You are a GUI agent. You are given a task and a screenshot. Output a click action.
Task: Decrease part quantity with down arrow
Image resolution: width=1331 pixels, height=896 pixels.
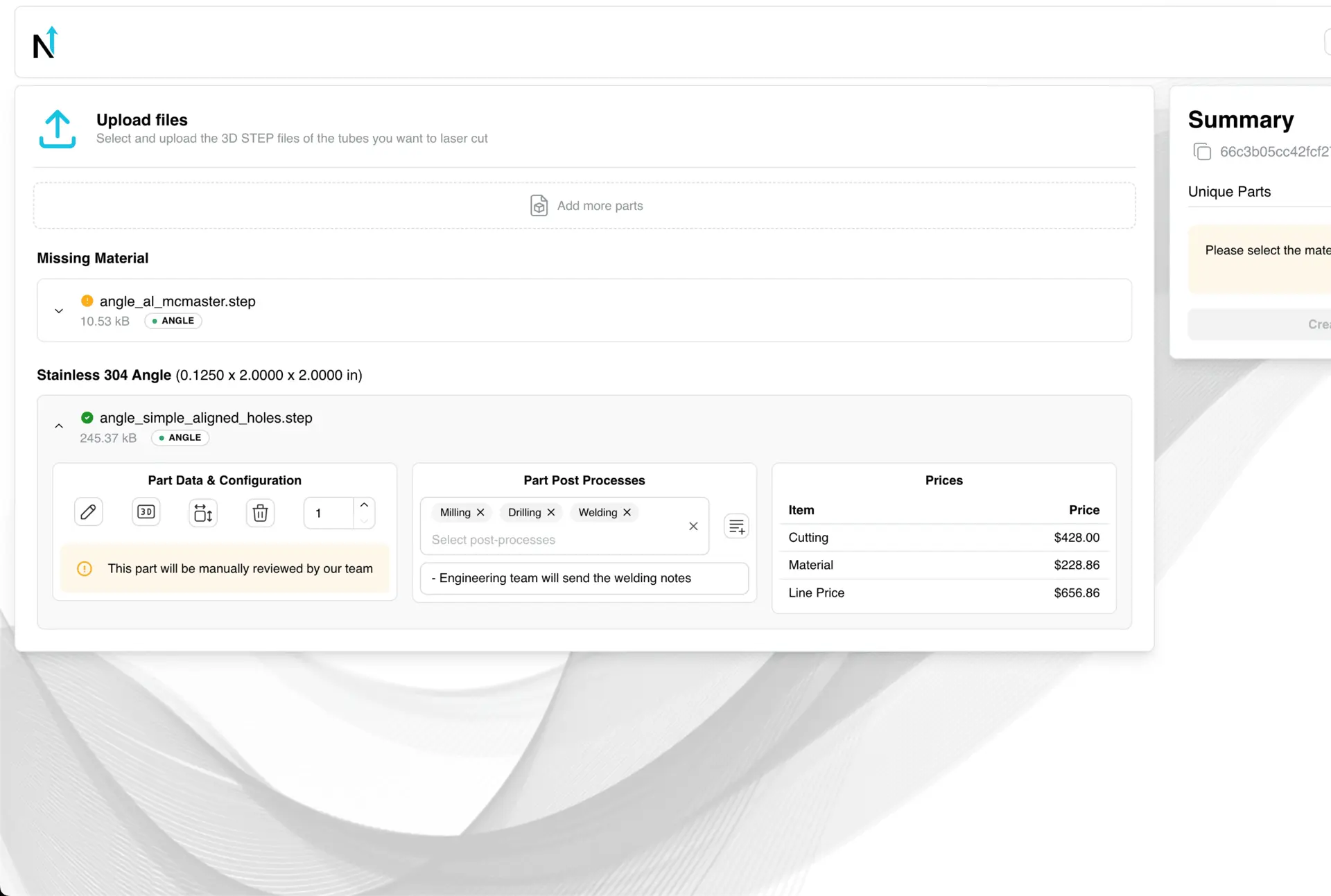coord(364,521)
